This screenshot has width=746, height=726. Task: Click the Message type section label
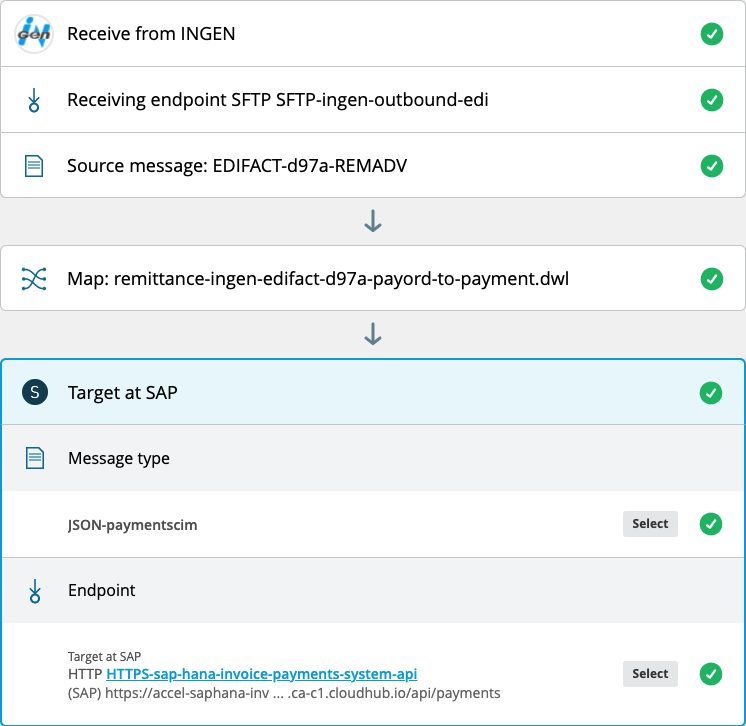pos(119,458)
